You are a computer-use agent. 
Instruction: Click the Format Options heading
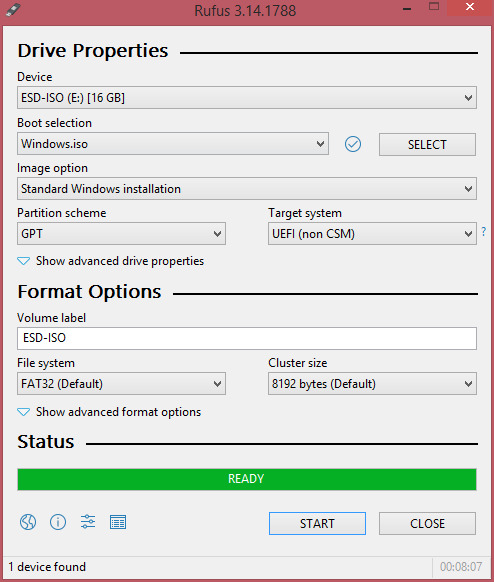(x=89, y=292)
